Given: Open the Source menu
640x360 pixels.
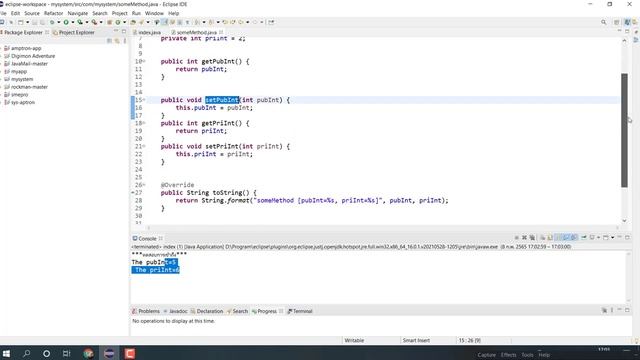Looking at the screenshot, I should [x=32, y=13].
